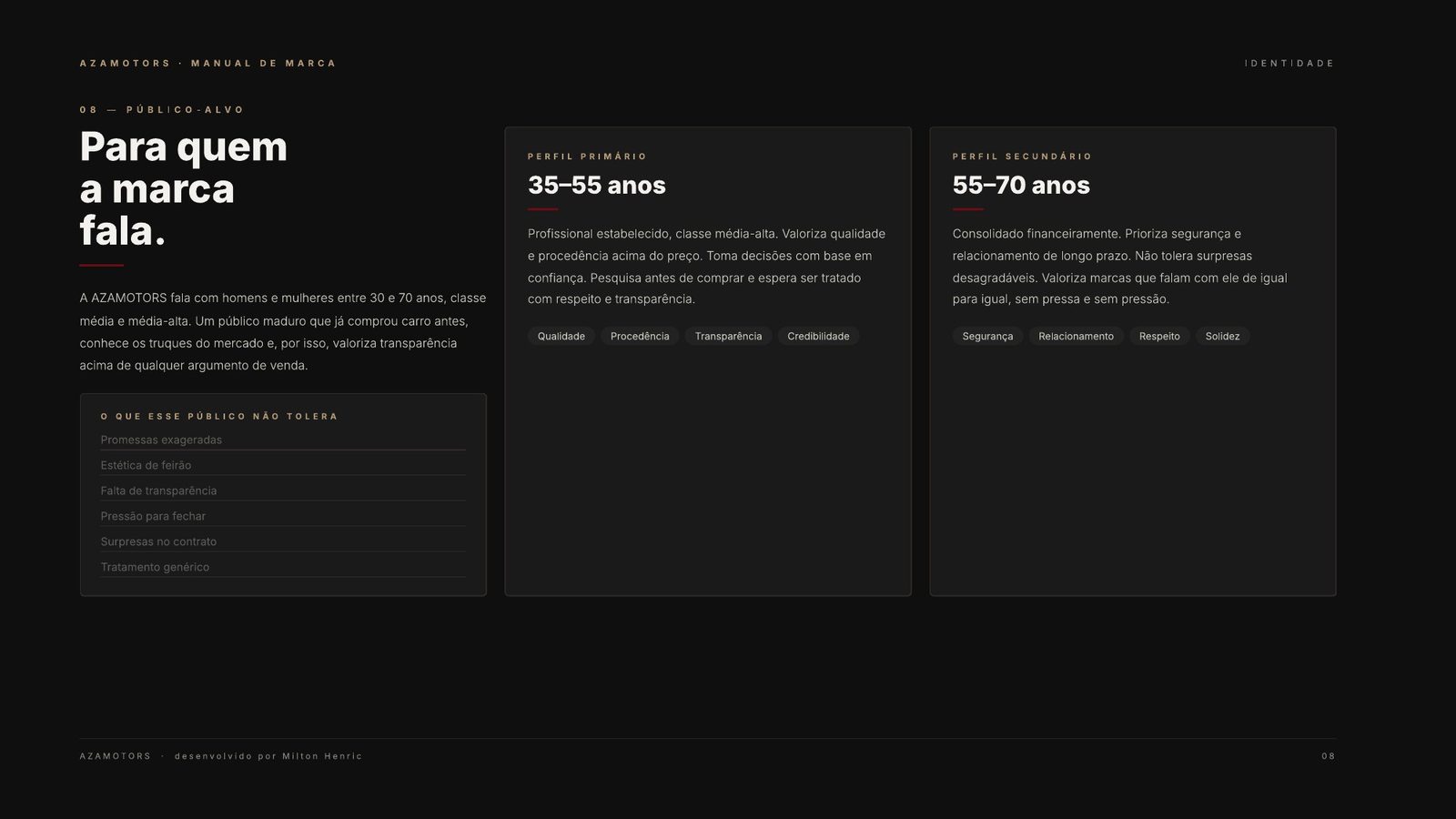Select the Estética de feirão item
Screen dimensions: 1456x819
point(283,465)
